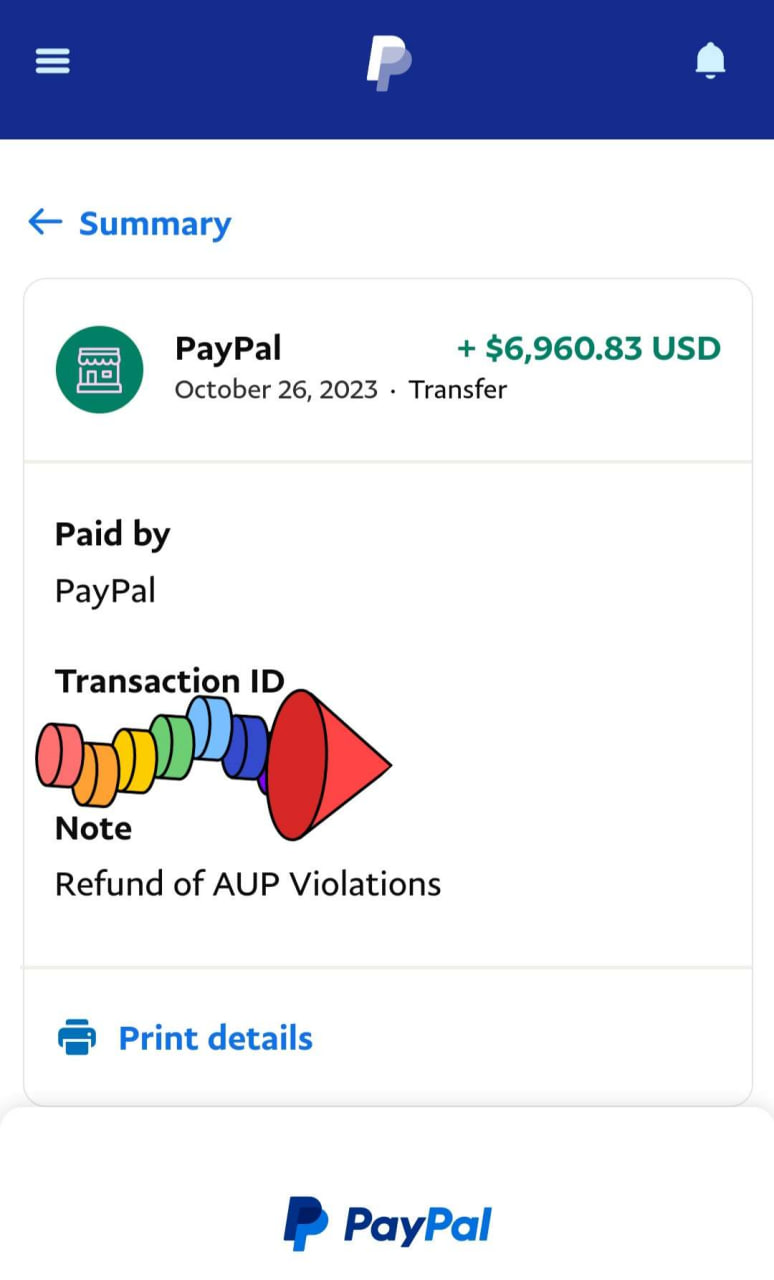Click the green merchant storefront icon
The image size is (774, 1280).
(99, 369)
